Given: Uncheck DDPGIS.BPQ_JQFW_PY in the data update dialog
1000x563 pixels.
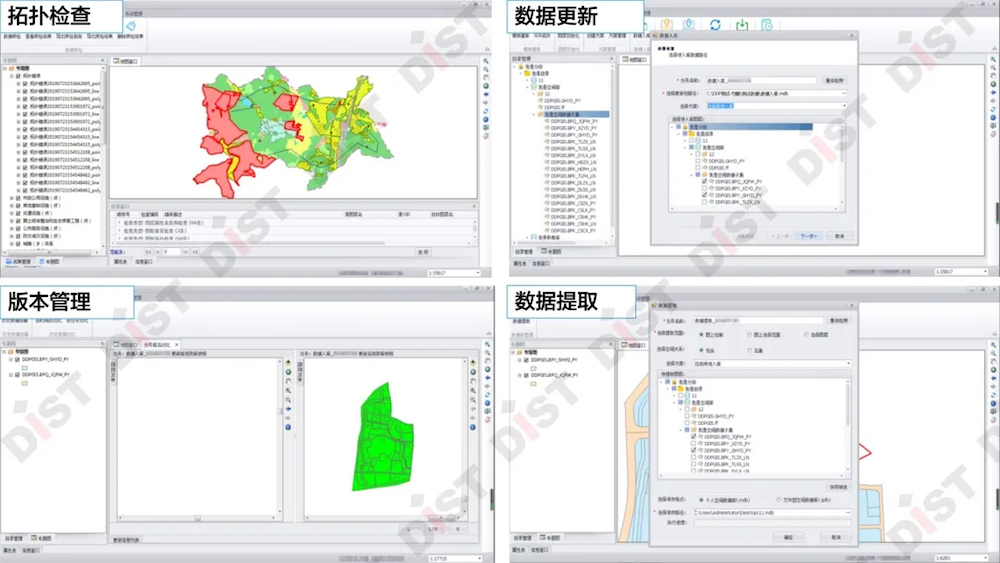Looking at the screenshot, I should click(705, 182).
